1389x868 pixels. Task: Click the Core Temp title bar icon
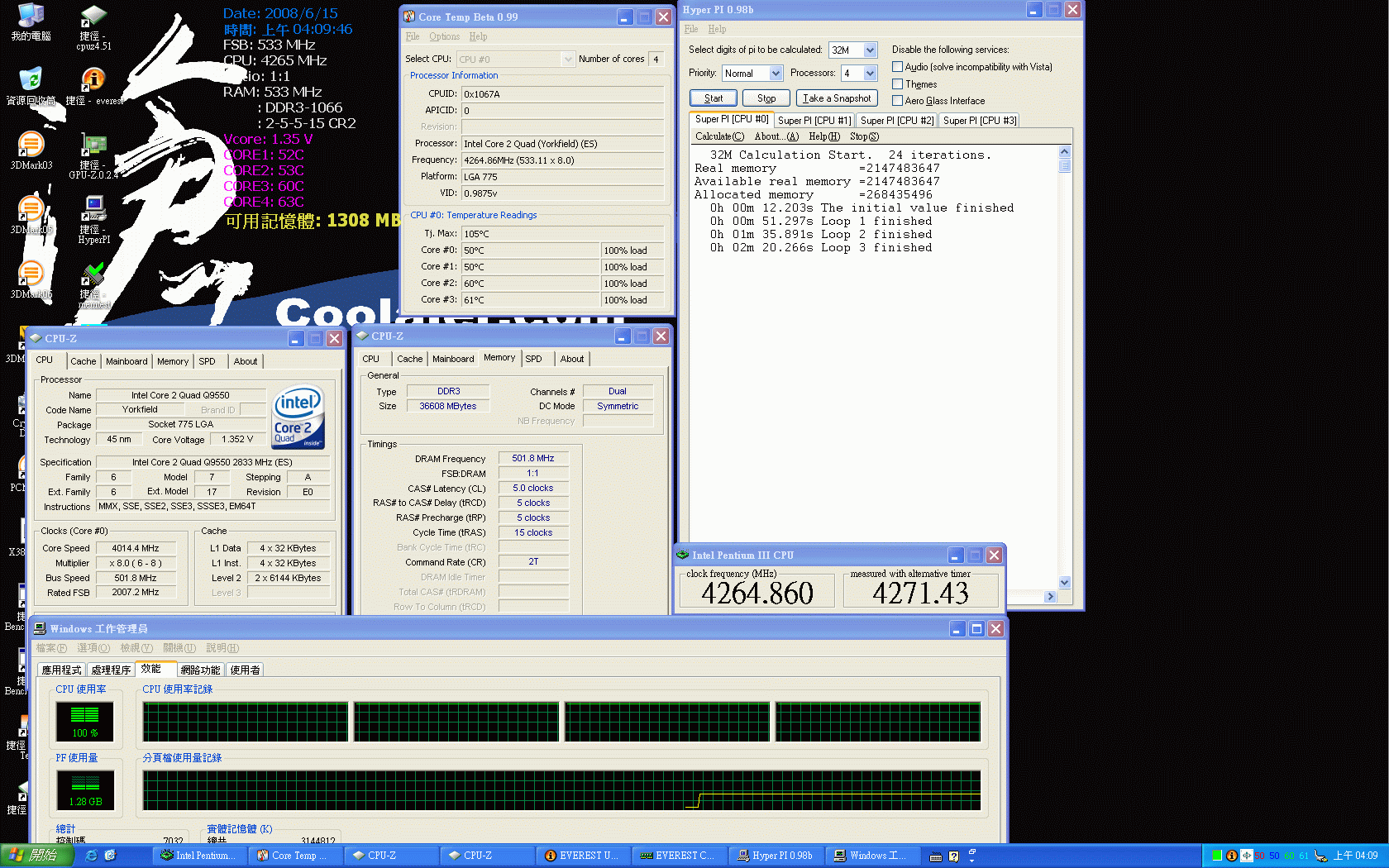408,17
